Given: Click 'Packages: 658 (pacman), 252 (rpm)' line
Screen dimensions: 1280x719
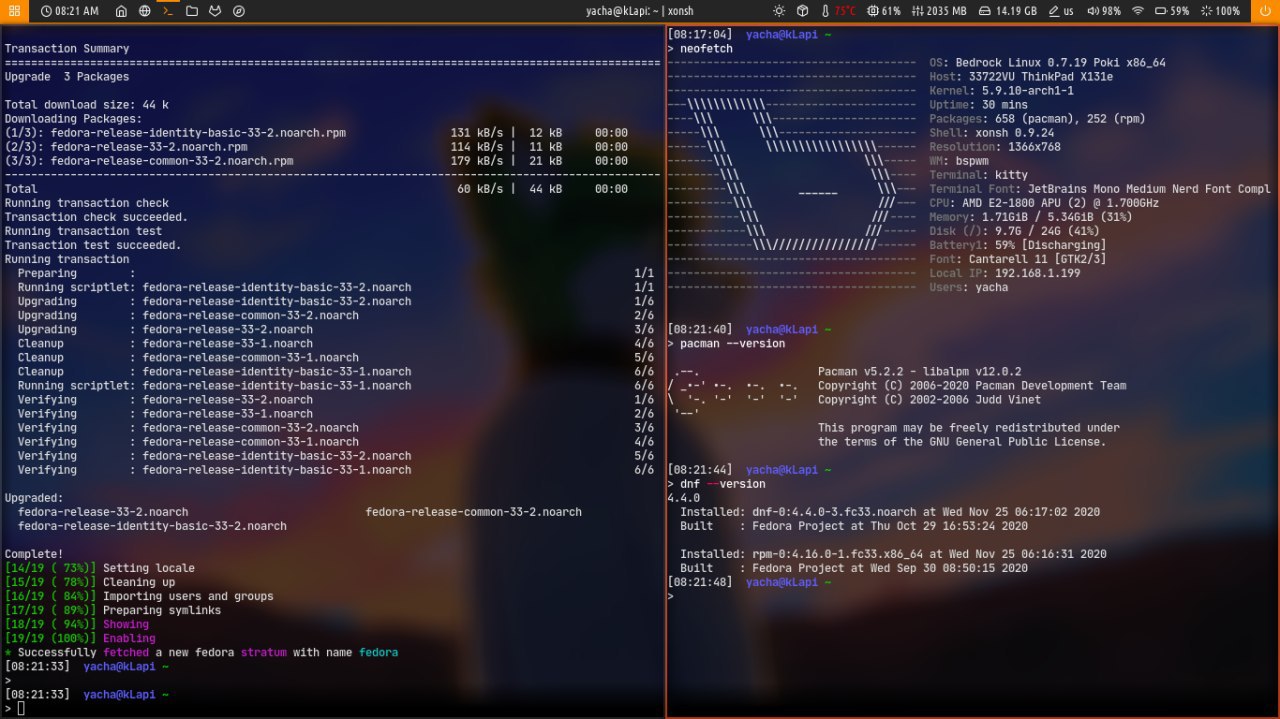Looking at the screenshot, I should [x=1037, y=118].
